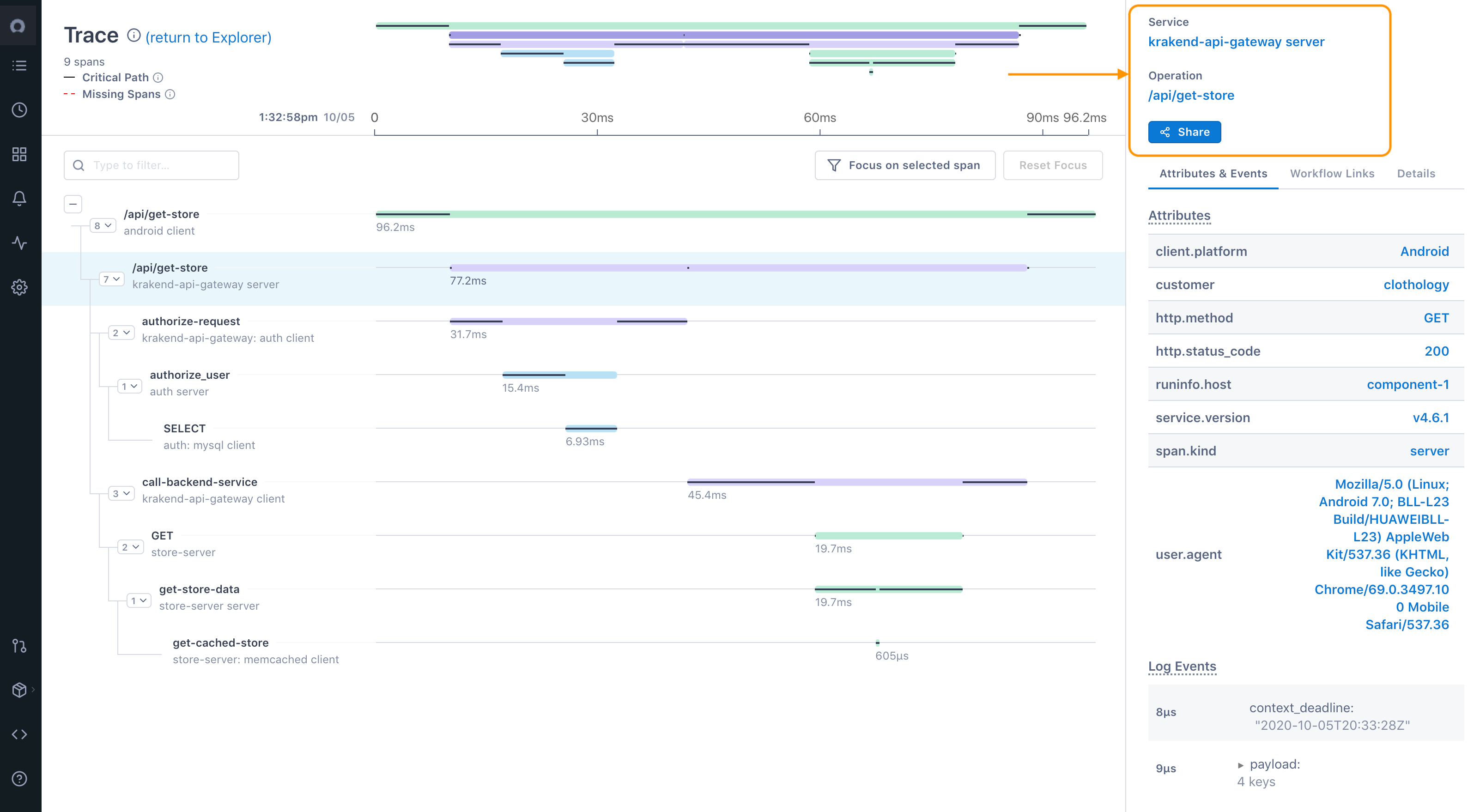Collapse the 8 children of android client span
Image resolution: width=1480 pixels, height=812 pixels.
pos(103,226)
